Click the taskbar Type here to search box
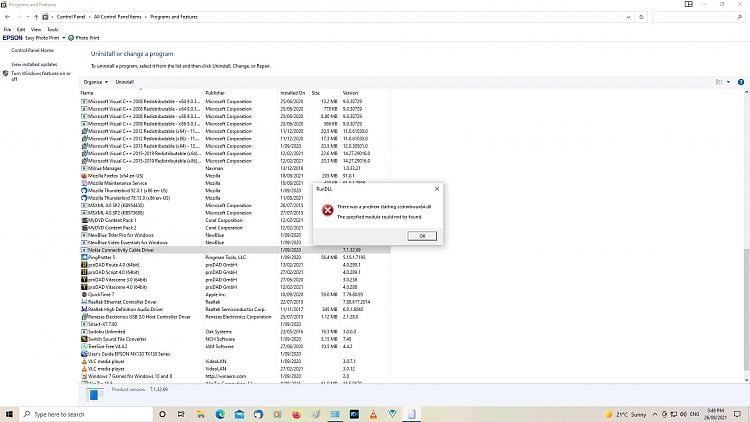Image resolution: width=750 pixels, height=422 pixels. click(86, 414)
